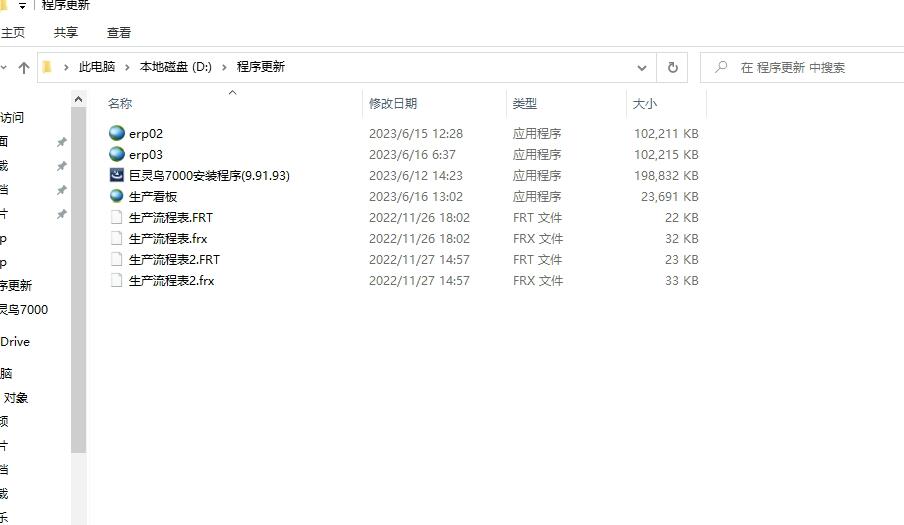Navigate to 此电脑 in the breadcrumb
The width and height of the screenshot is (904, 525).
[x=97, y=67]
